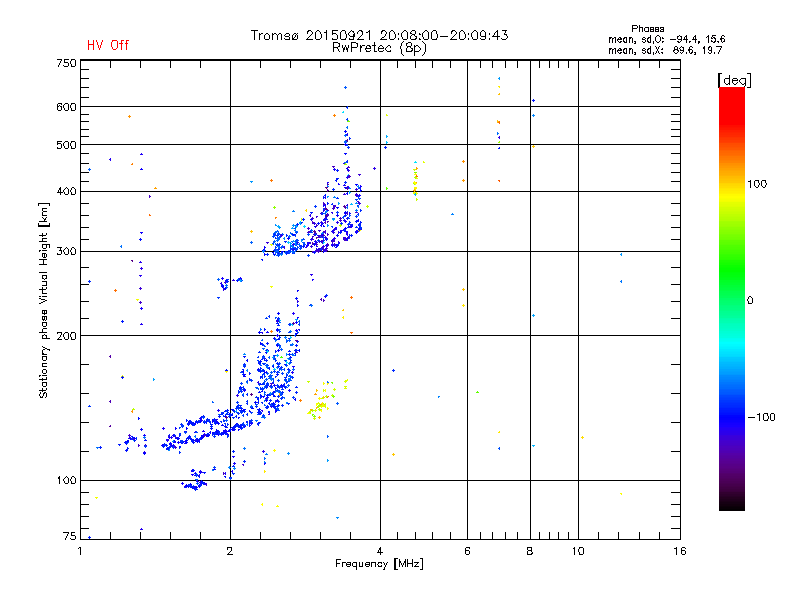
Task: Click the rainbow phase colorbar
Action: (732, 298)
